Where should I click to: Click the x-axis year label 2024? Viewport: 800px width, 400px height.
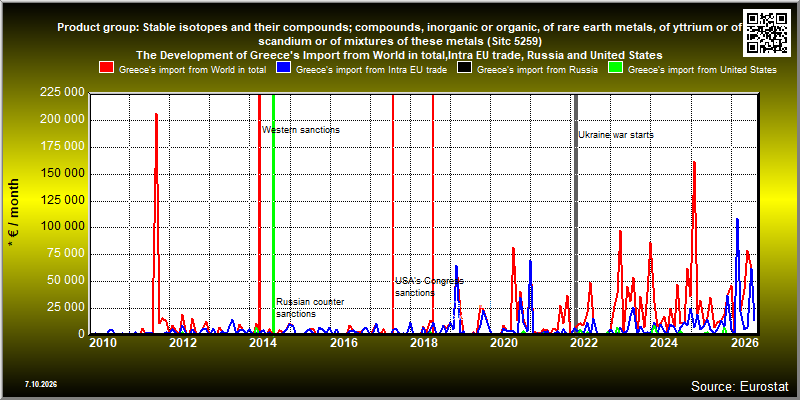point(664,344)
